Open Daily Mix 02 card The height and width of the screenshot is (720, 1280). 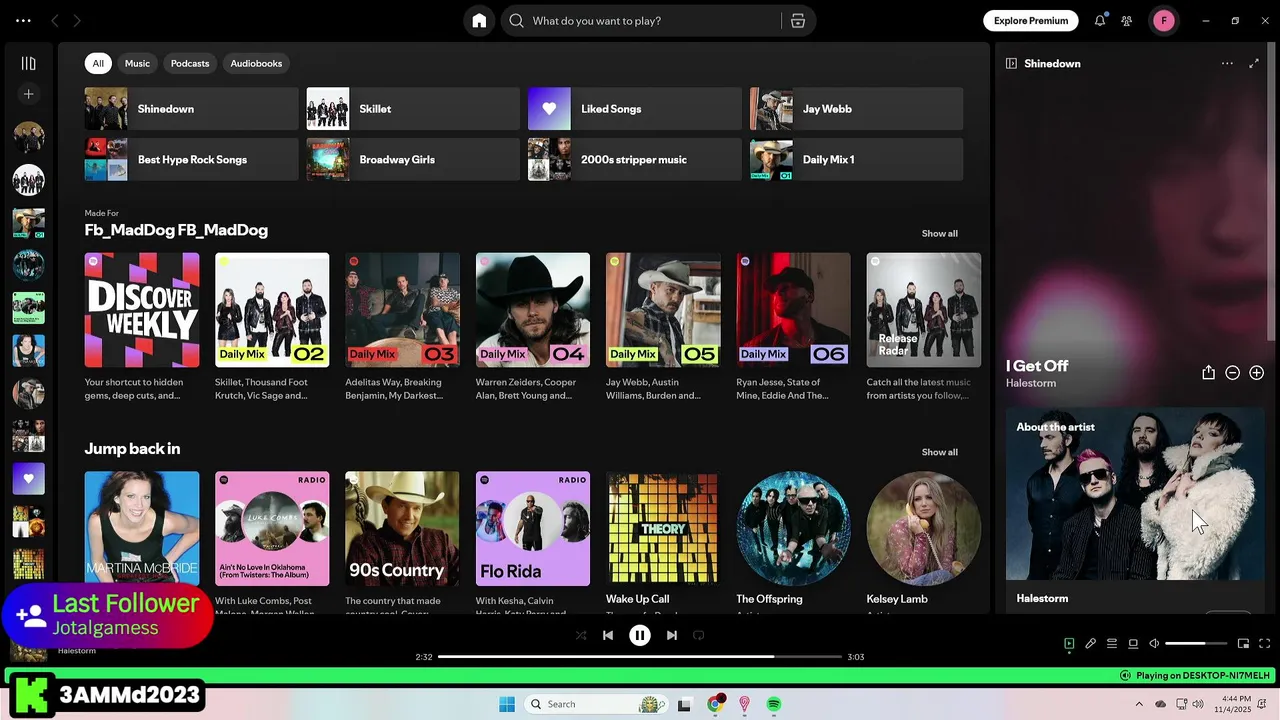(x=272, y=329)
